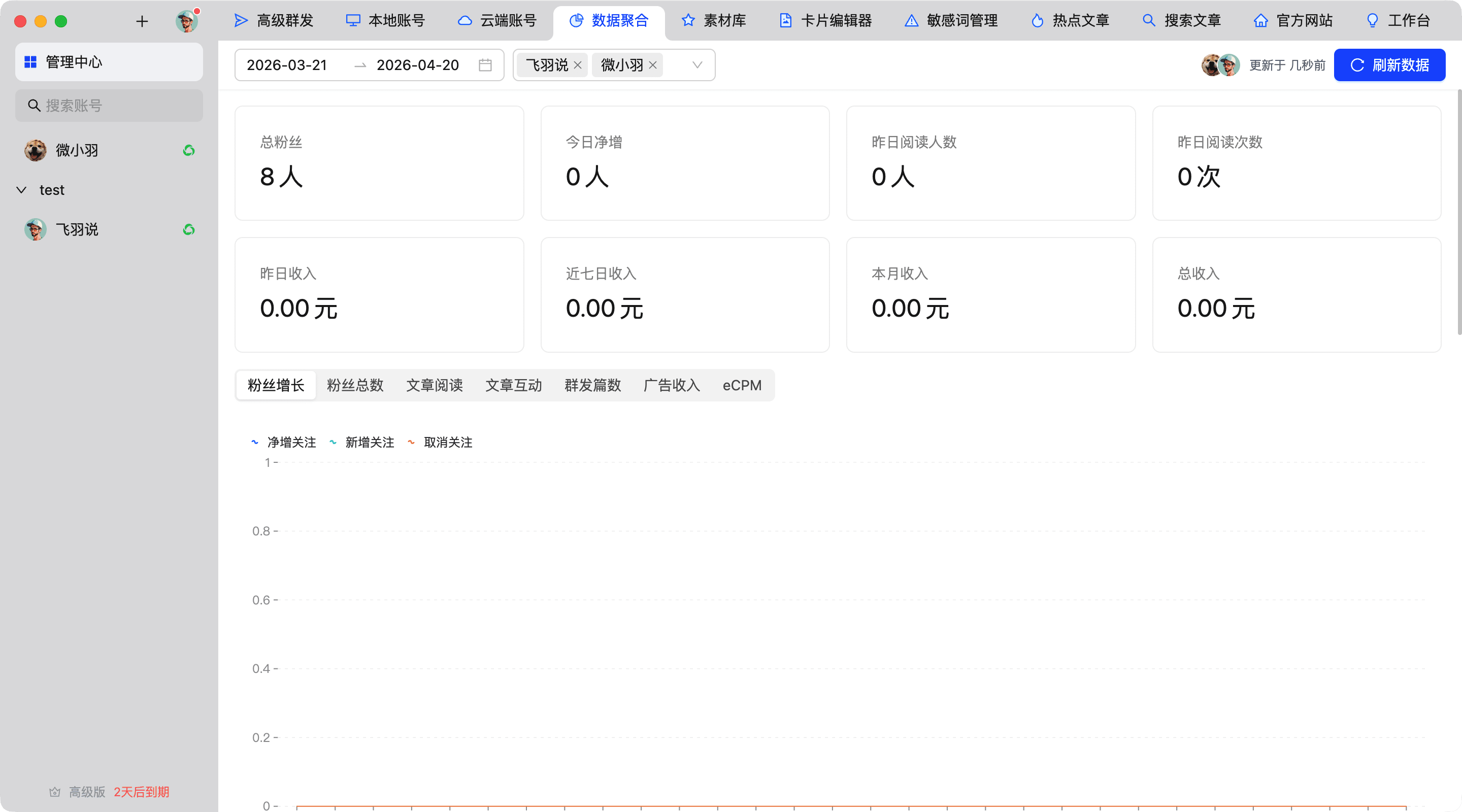Switch to 文章阅读 chart tab
This screenshot has height=812, width=1462.
click(x=434, y=385)
